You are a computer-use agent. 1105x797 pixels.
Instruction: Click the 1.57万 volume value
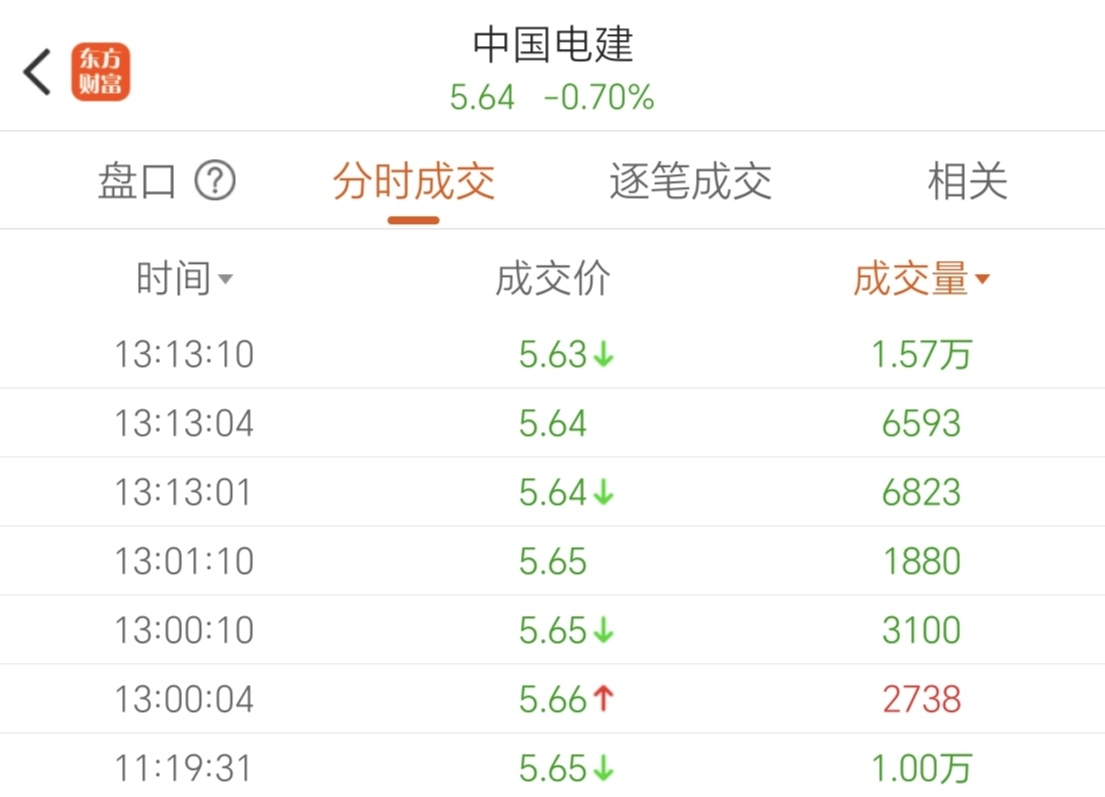922,354
